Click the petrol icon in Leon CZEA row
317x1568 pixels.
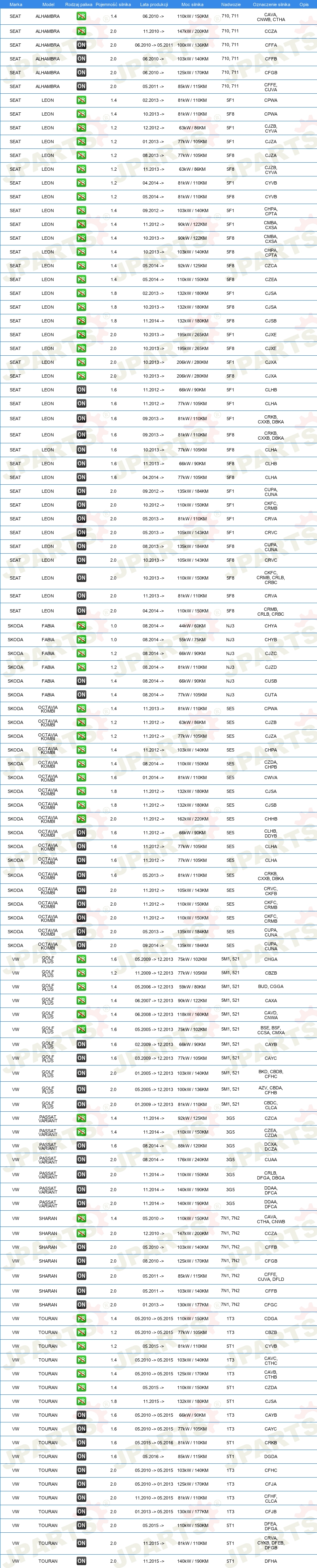(x=81, y=279)
